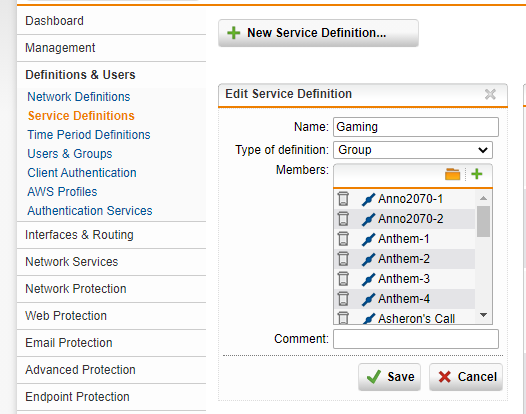The width and height of the screenshot is (526, 414).
Task: Click service icon next to Anthem-2
Action: point(368,259)
